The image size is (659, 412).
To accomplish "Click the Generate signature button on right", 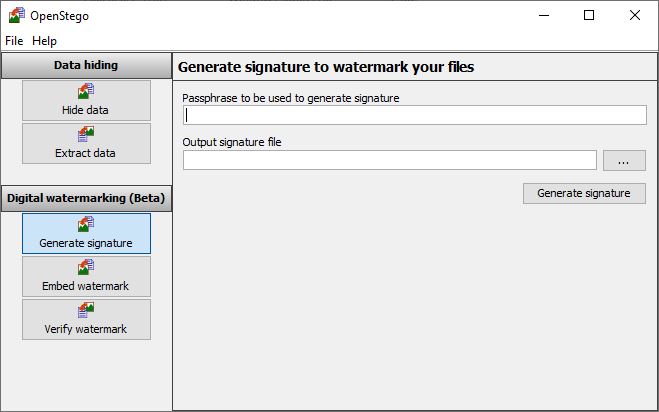I will [x=584, y=193].
